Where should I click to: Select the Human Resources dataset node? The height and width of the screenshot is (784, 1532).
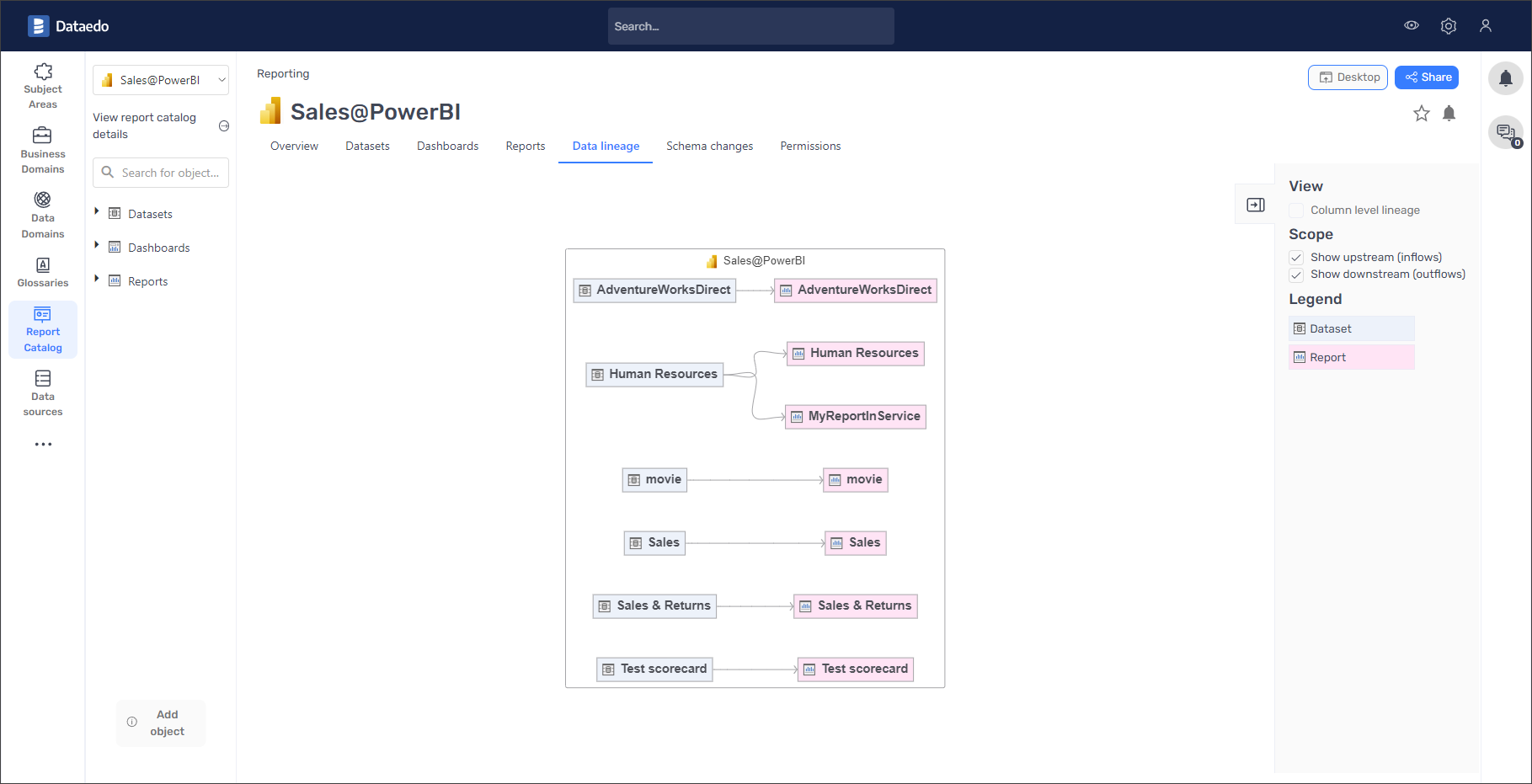tap(654, 375)
